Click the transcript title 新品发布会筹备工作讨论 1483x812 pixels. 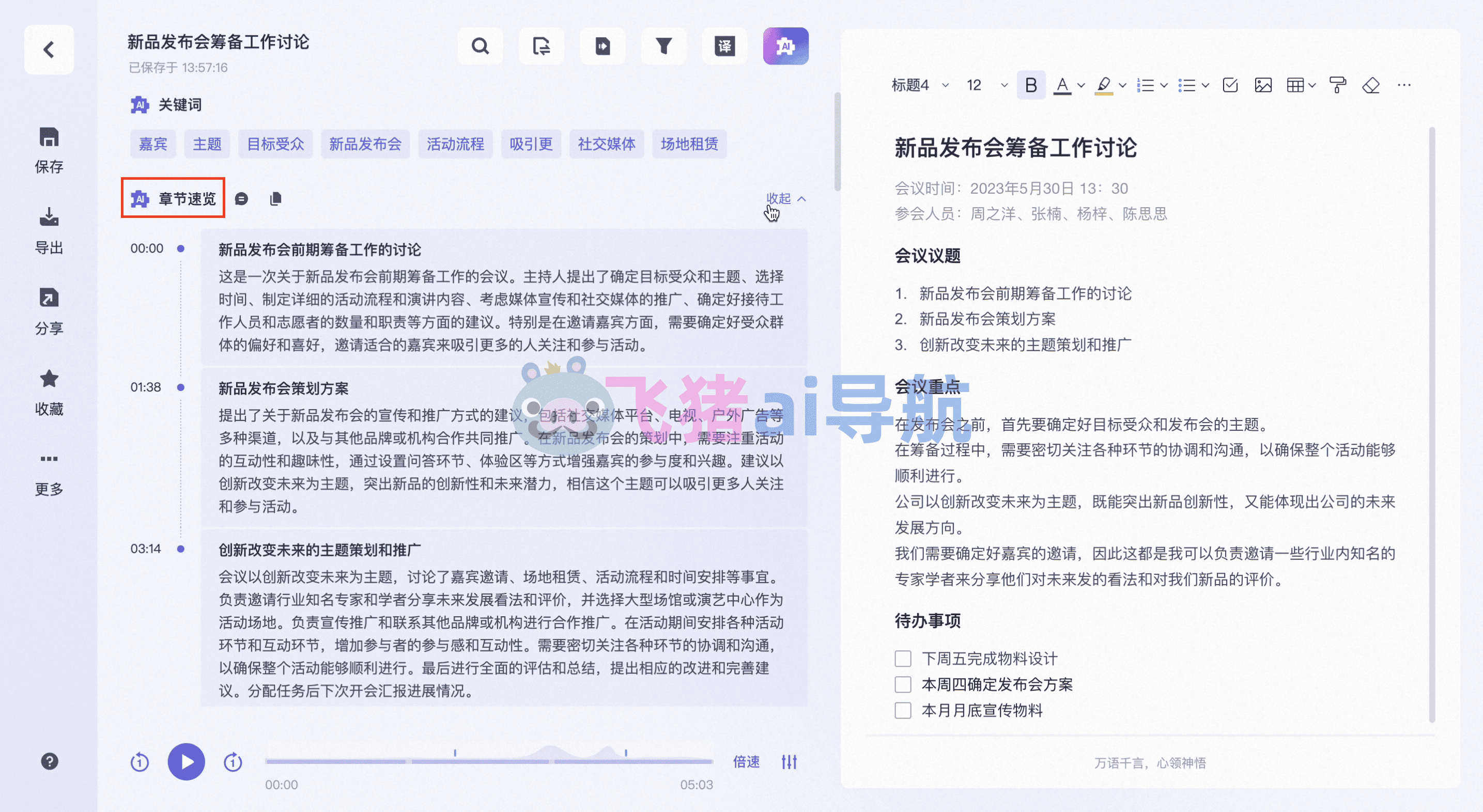tap(218, 42)
